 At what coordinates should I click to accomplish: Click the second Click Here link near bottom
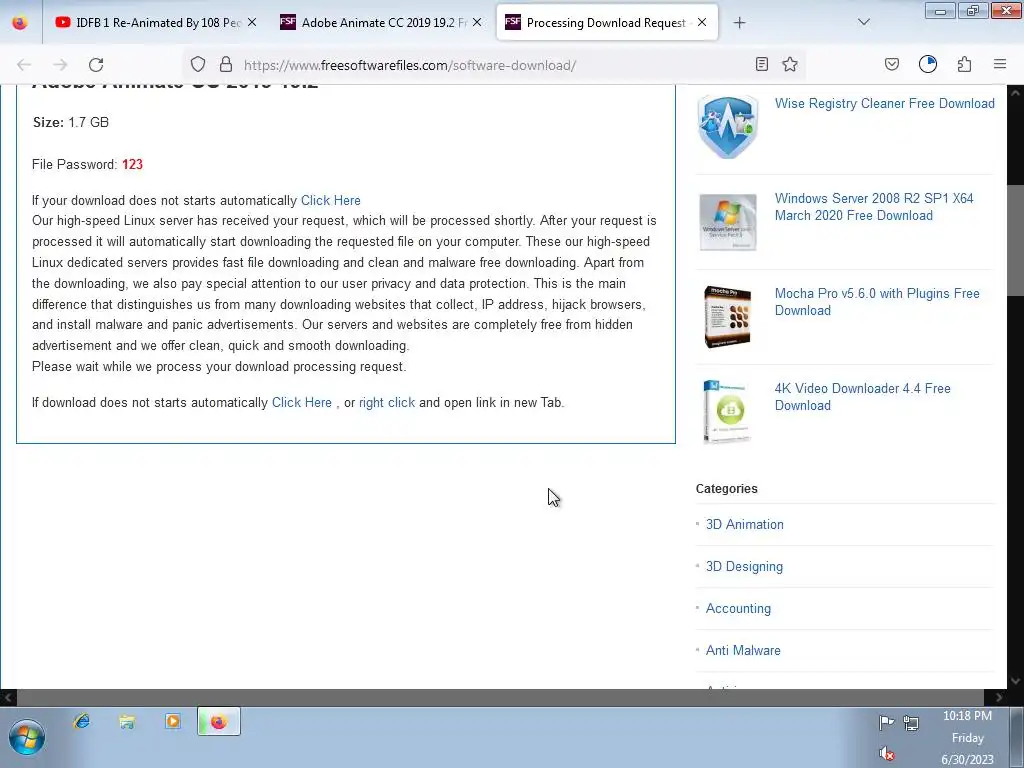coord(302,402)
